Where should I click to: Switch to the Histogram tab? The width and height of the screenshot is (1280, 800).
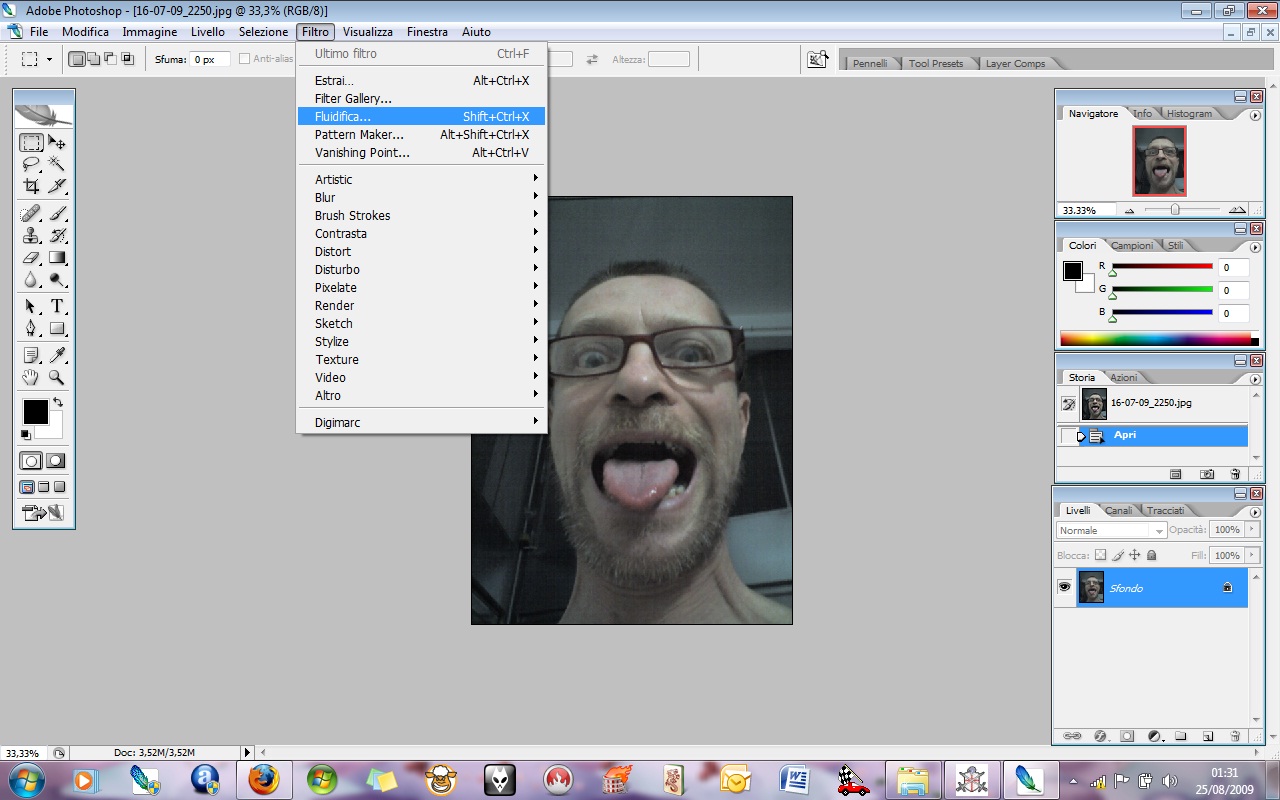pyautogui.click(x=1189, y=114)
